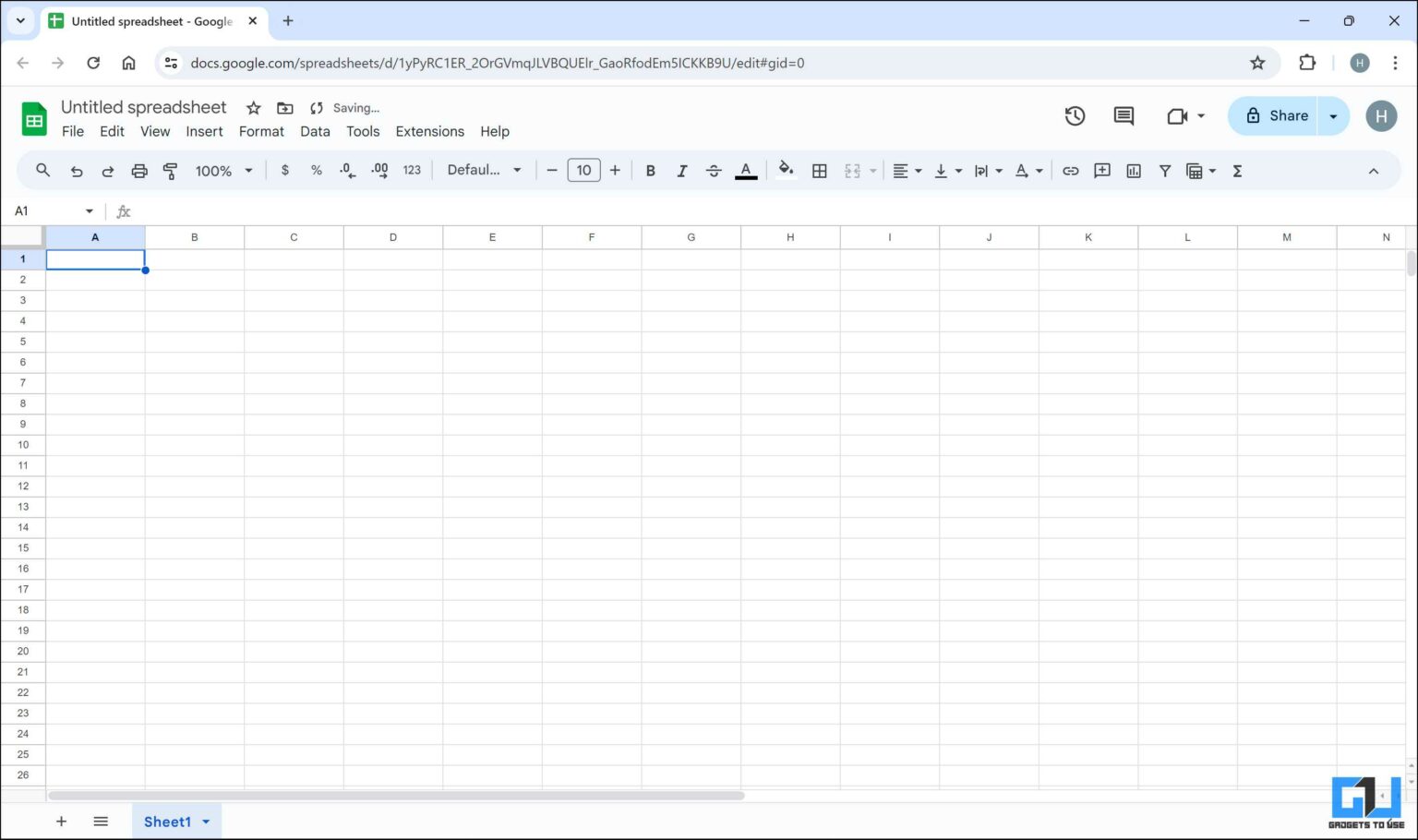The width and height of the screenshot is (1418, 840).
Task: Open the functions list
Action: [1237, 170]
